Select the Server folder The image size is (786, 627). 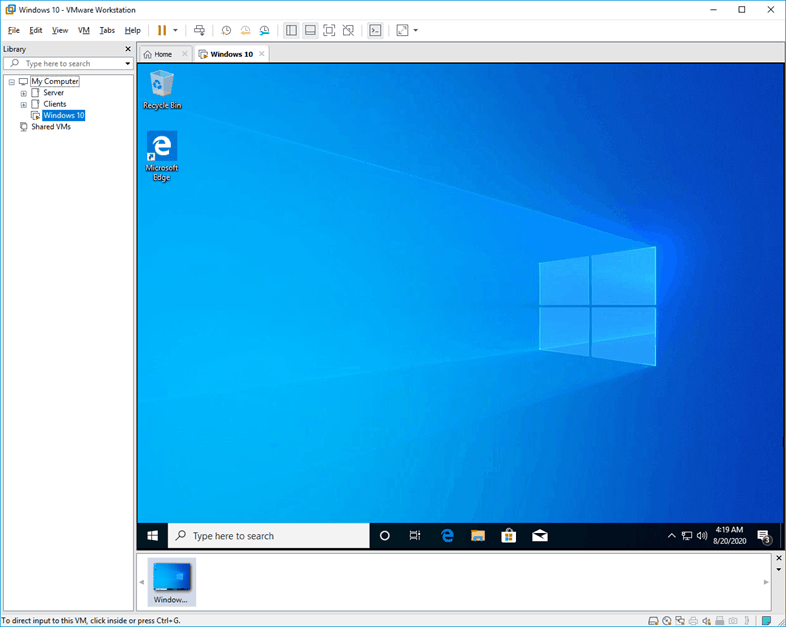pos(53,93)
